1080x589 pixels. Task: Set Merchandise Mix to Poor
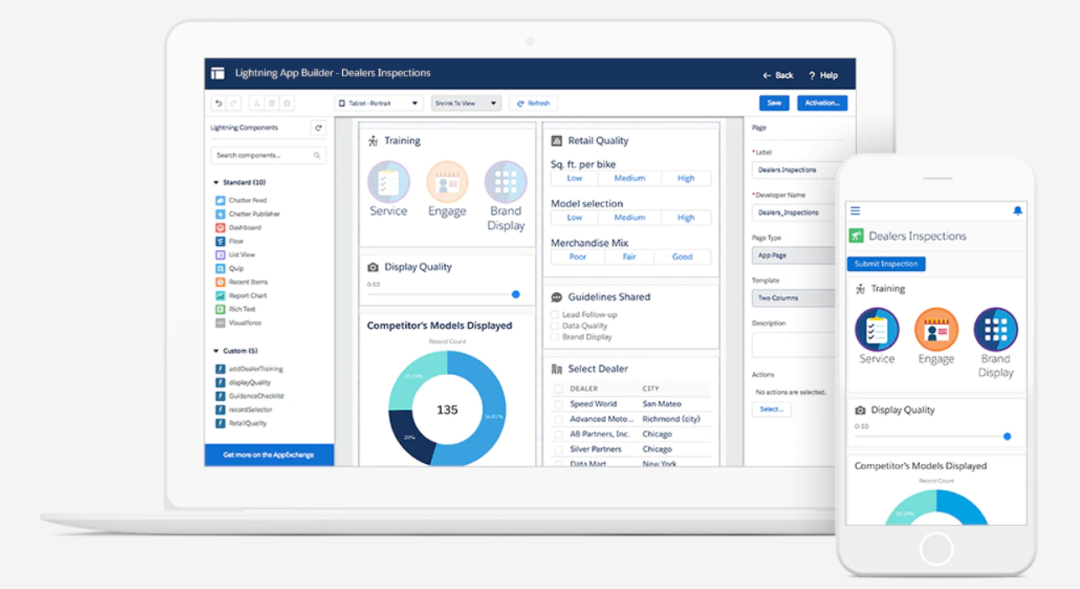coord(578,257)
